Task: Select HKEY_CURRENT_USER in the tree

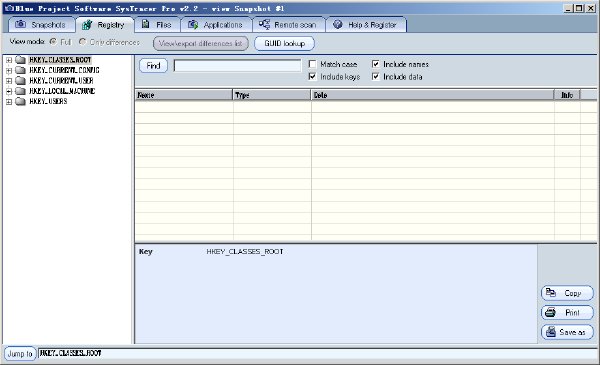Action: click(x=61, y=81)
